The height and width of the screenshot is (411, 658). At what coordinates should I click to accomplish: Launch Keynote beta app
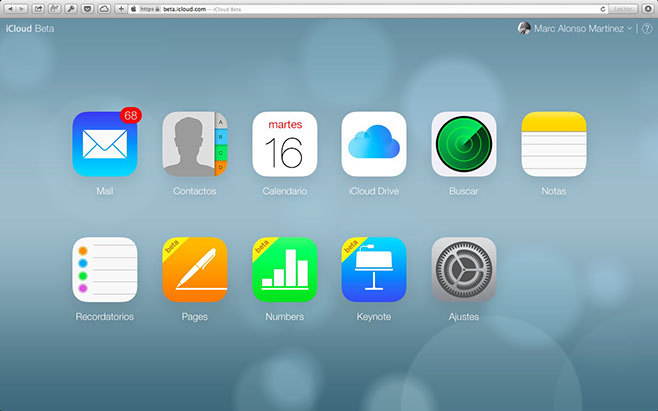click(374, 269)
